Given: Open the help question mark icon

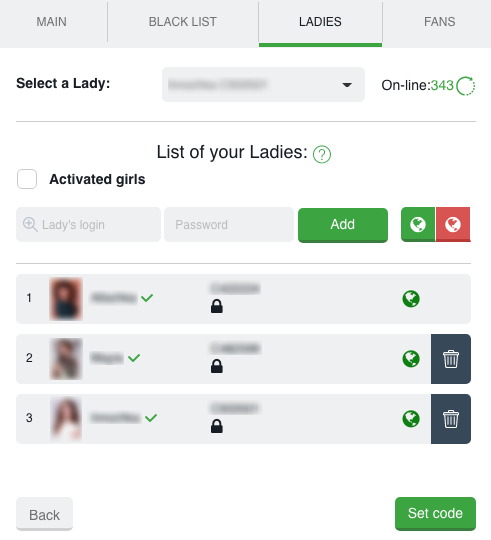Looking at the screenshot, I should pos(322,154).
